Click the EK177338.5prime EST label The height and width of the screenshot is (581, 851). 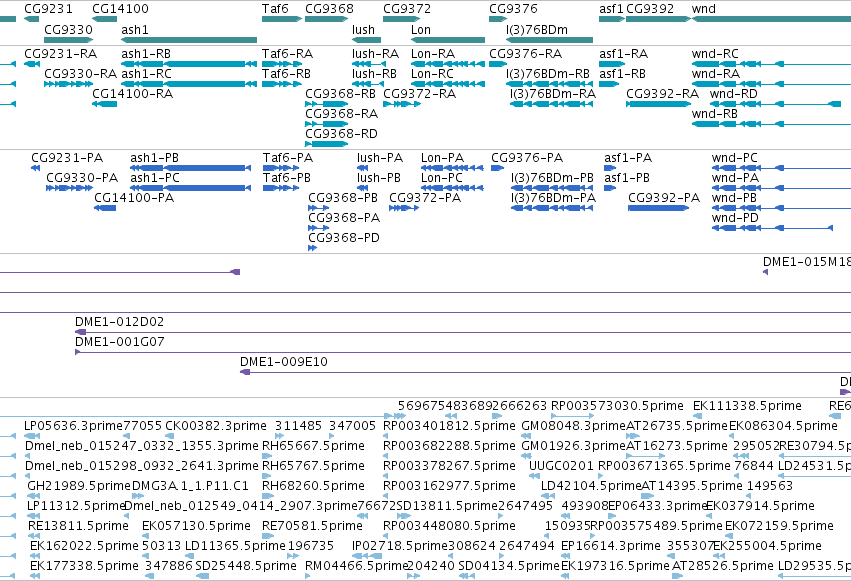point(84,566)
